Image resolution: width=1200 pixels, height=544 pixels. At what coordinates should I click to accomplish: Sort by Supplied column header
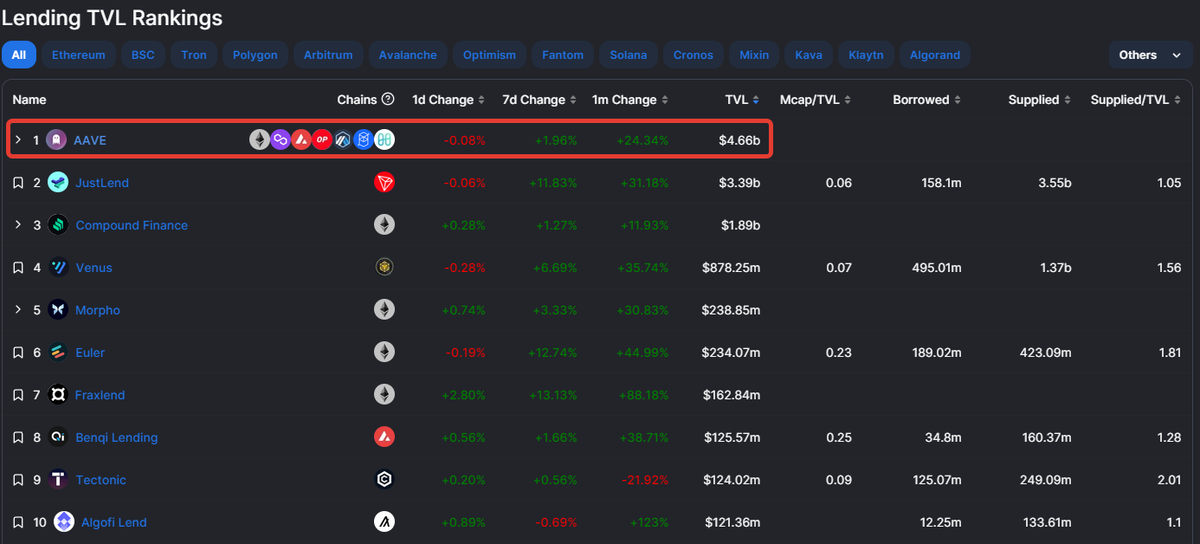[x=1039, y=100]
